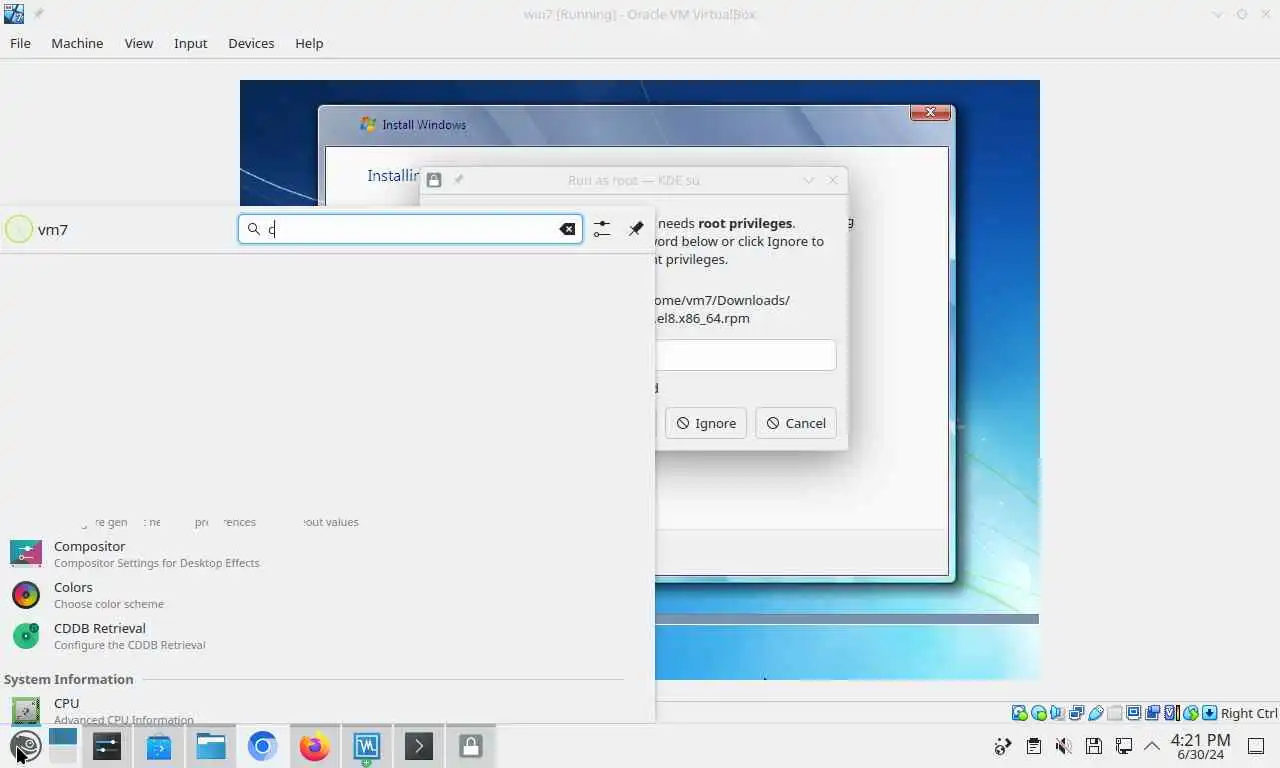Image resolution: width=1280 pixels, height=768 pixels.
Task: Pin the application launcher open
Action: (x=636, y=229)
